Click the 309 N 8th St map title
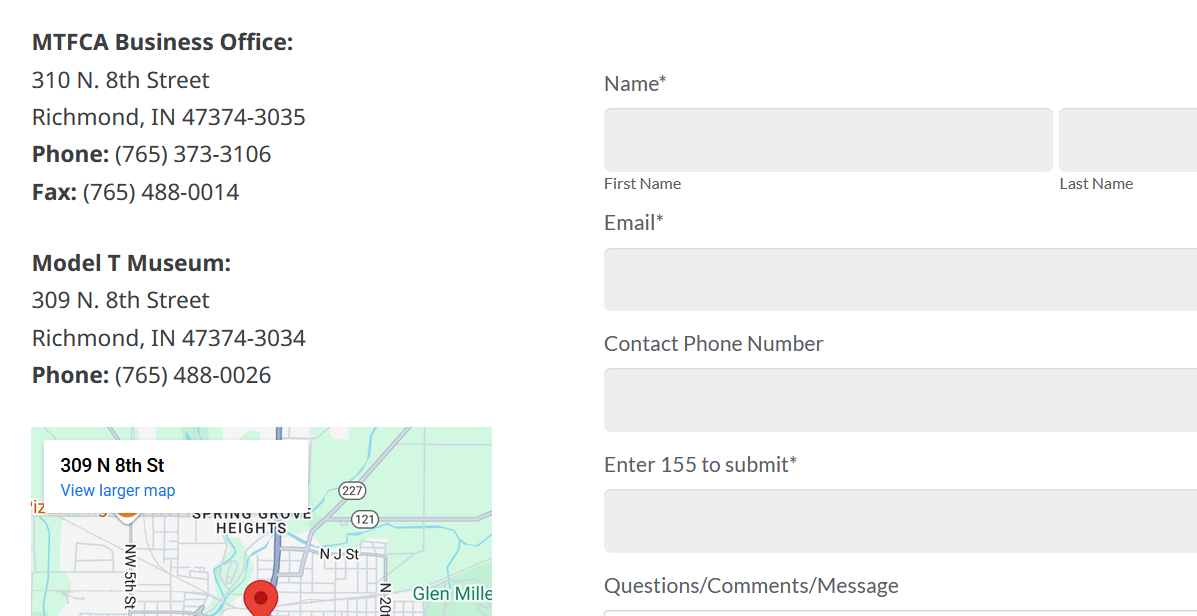This screenshot has width=1197, height=616. pos(112,465)
